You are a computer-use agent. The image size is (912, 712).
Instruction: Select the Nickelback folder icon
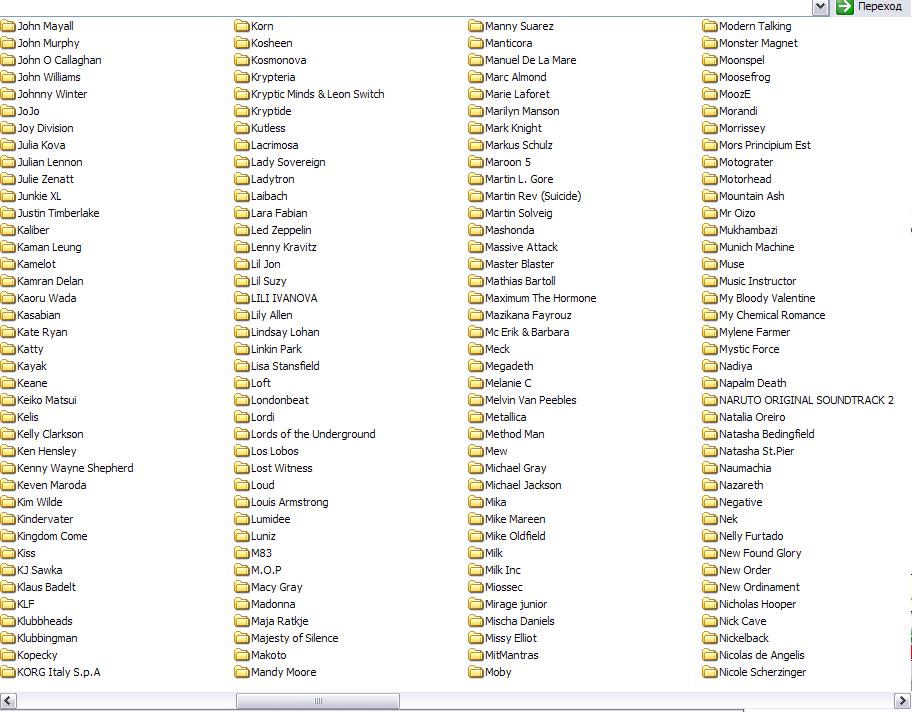point(710,638)
